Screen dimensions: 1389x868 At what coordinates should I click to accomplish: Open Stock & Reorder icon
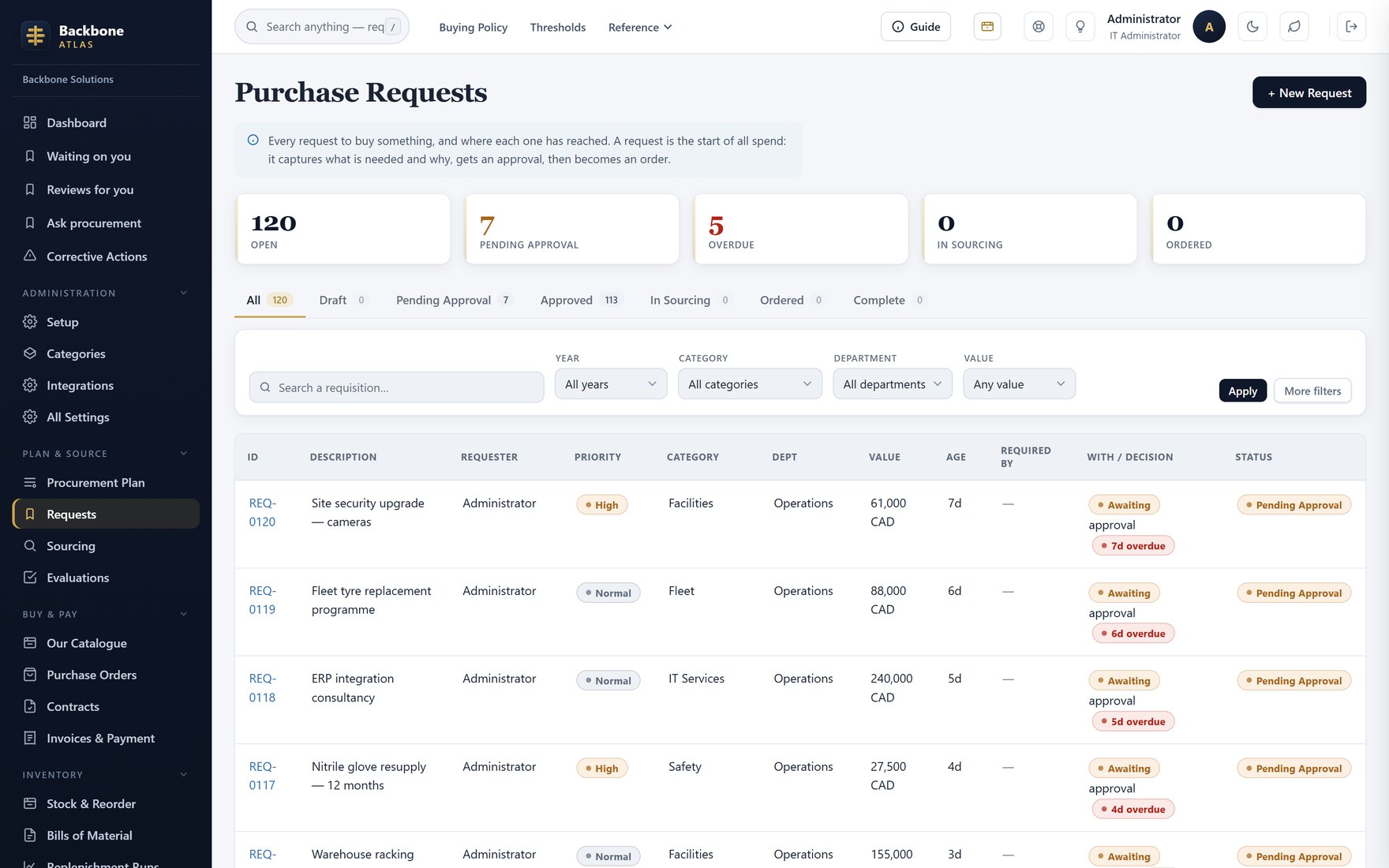click(x=30, y=803)
